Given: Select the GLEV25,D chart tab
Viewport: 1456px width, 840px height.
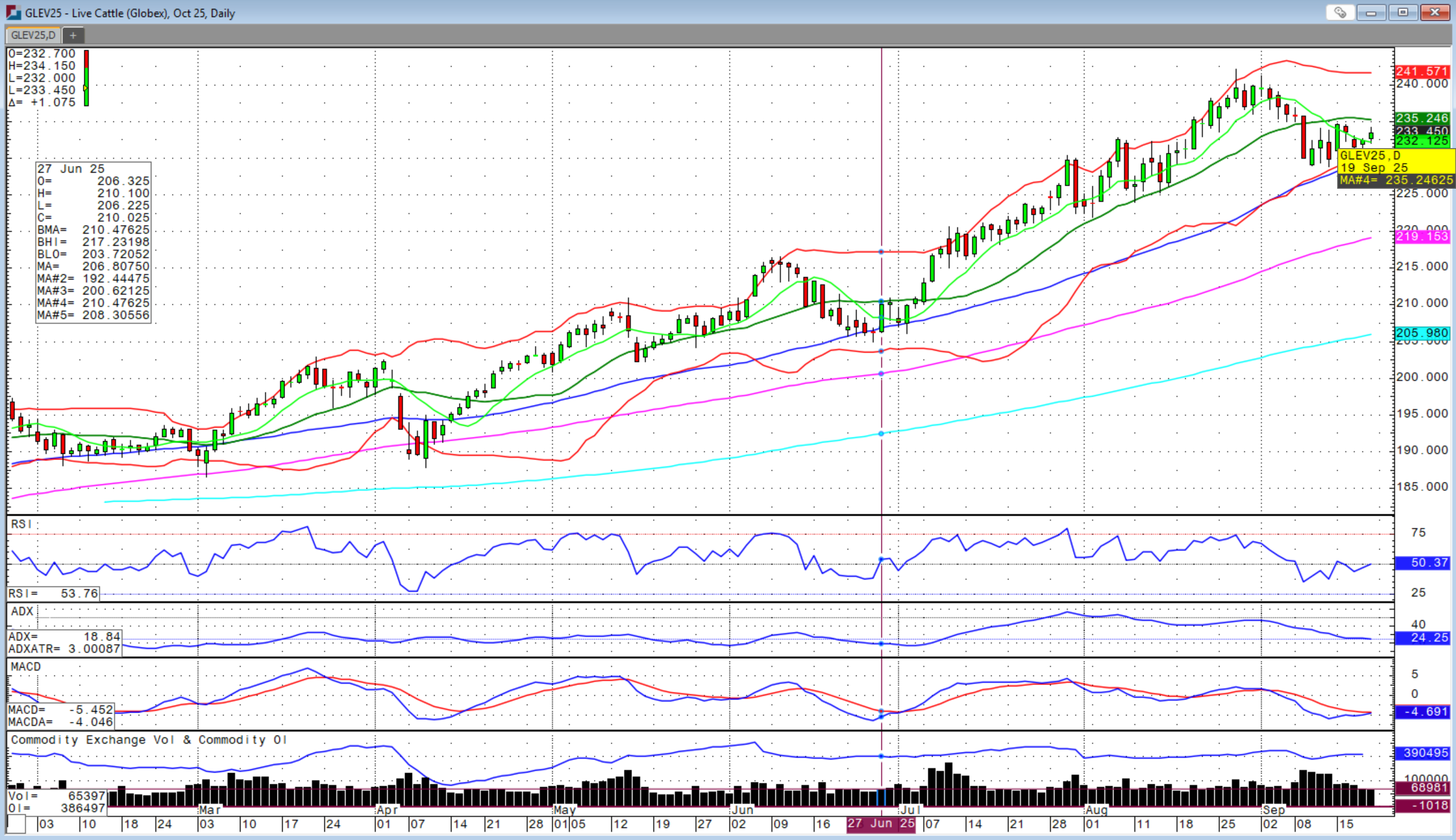Looking at the screenshot, I should coord(33,36).
